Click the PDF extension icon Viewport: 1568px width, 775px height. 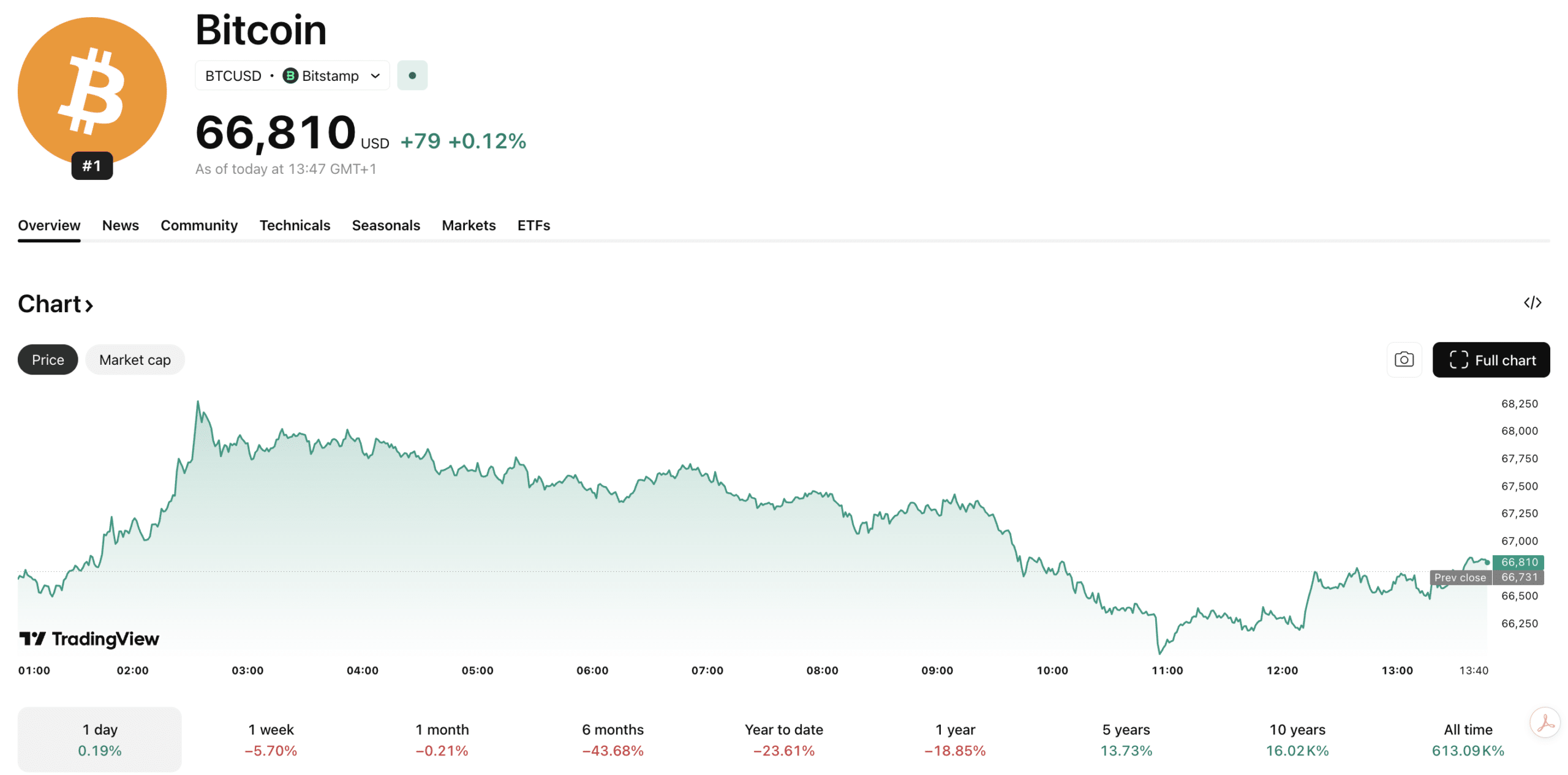1545,722
